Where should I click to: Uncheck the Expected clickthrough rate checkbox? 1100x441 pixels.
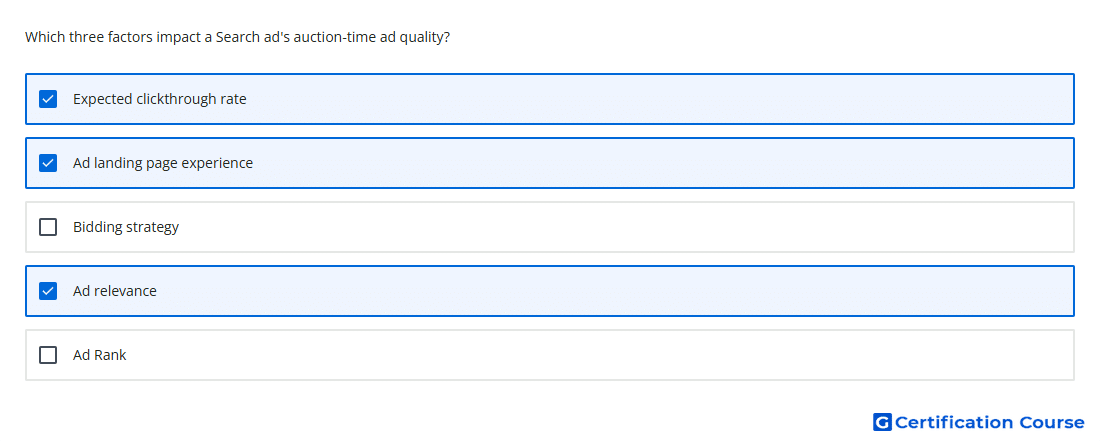(x=48, y=99)
